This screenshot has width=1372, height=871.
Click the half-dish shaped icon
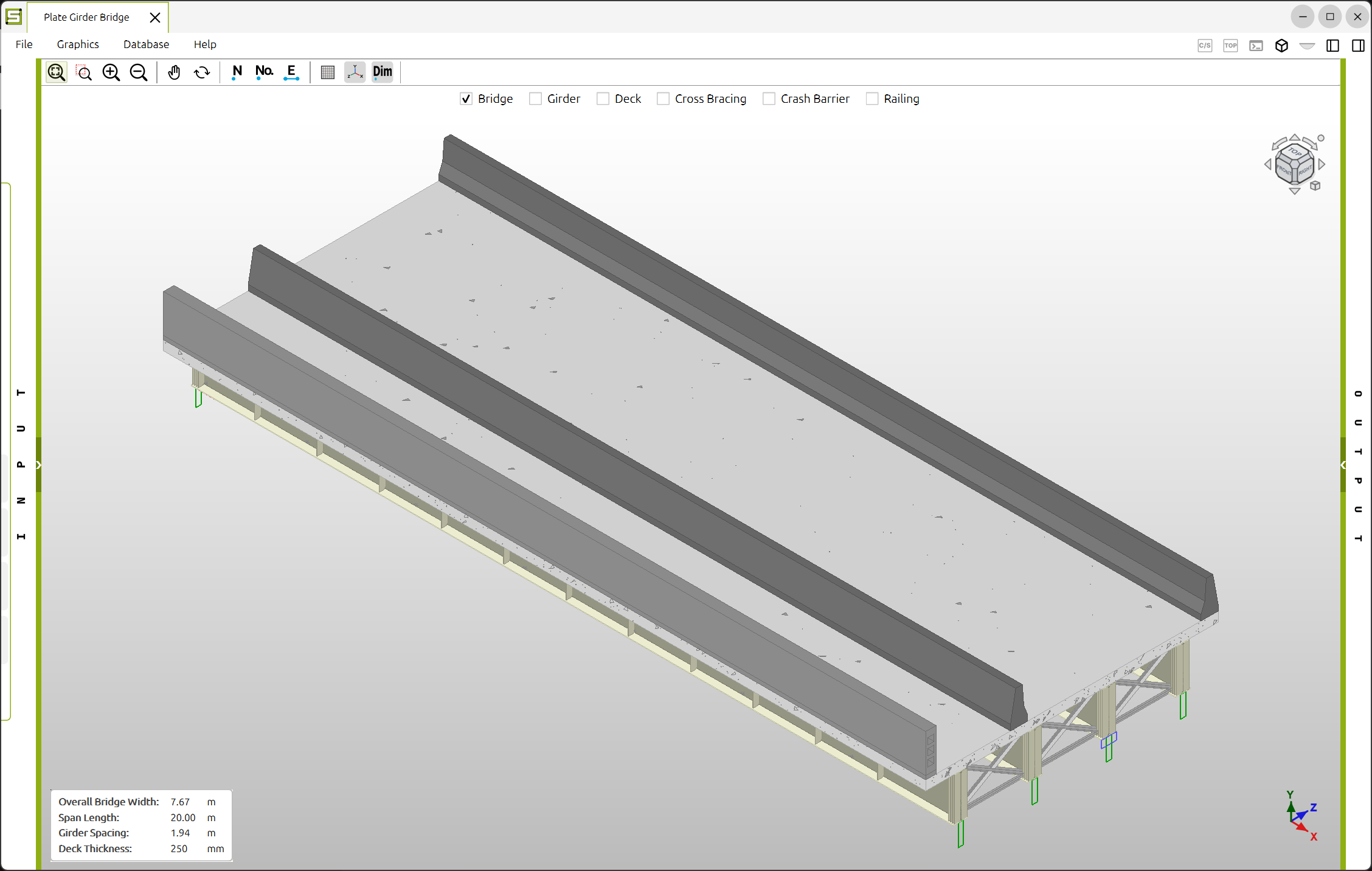1307,46
